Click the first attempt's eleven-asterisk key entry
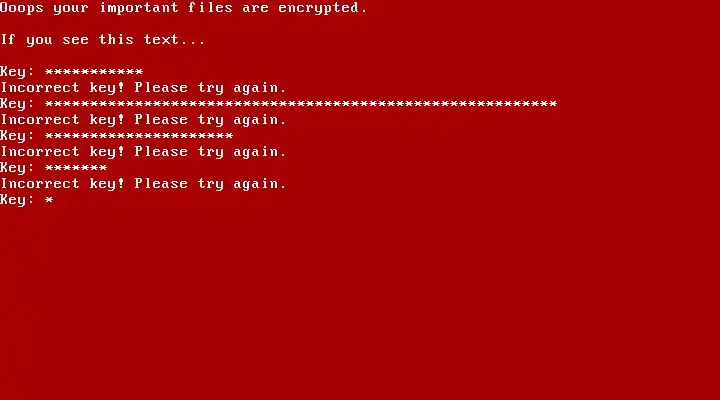720x400 pixels. pyautogui.click(x=94, y=72)
